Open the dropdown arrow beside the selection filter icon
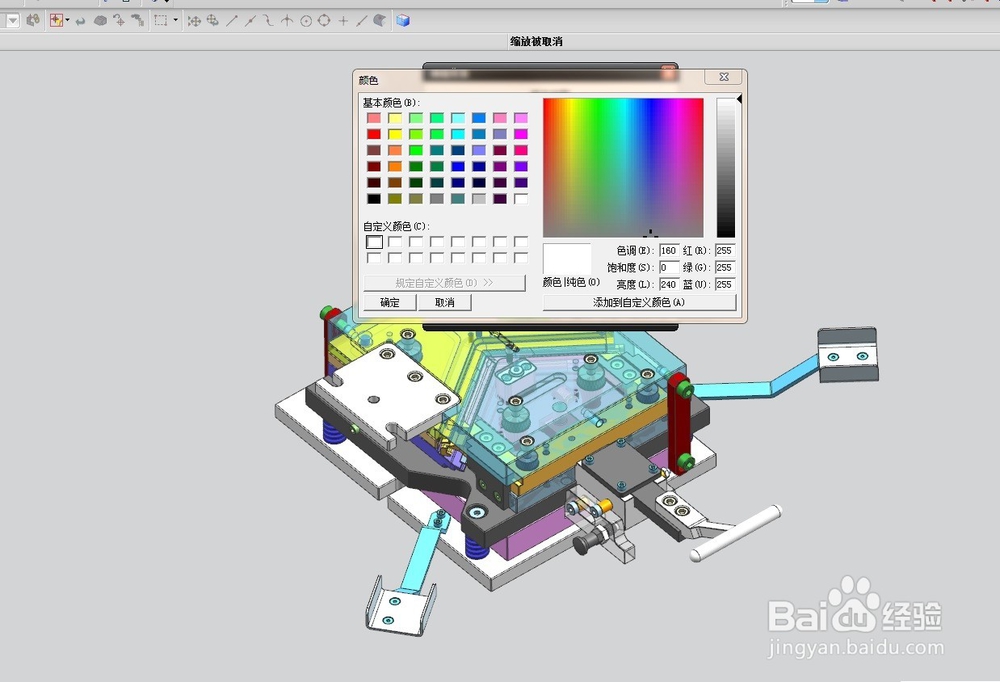1000x682 pixels. coord(68,20)
